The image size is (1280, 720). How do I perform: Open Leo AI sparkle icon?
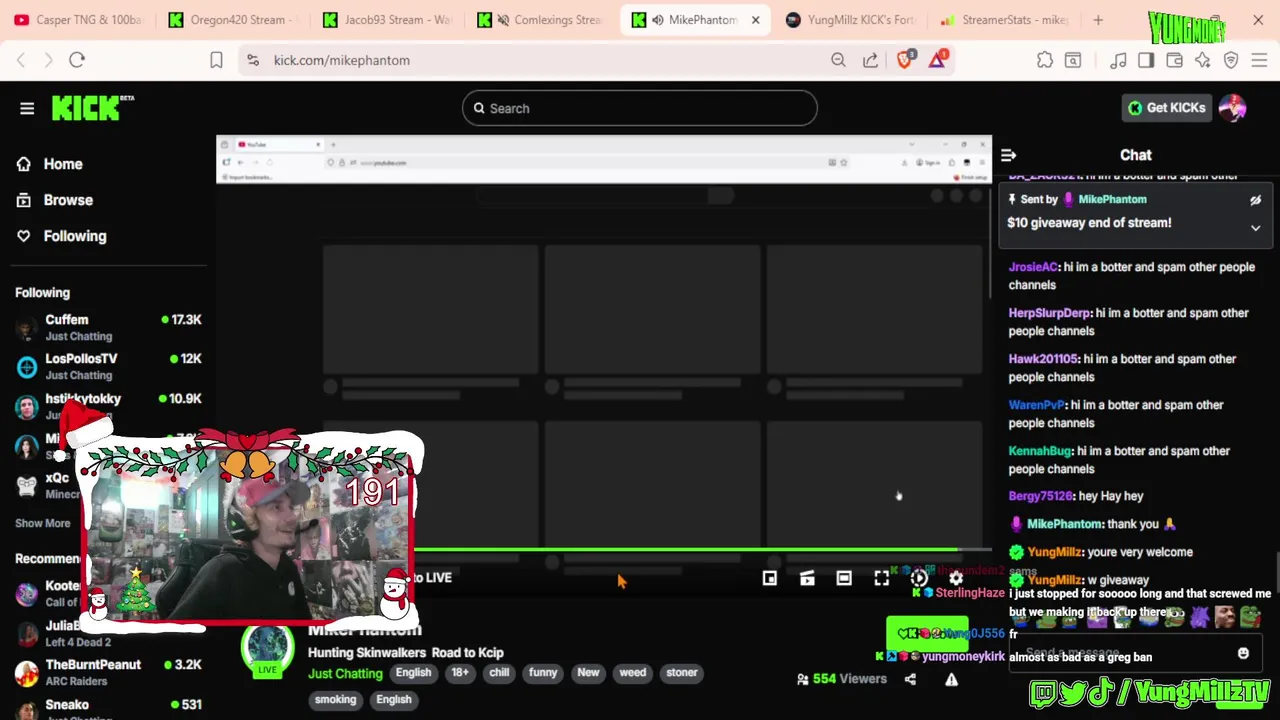click(x=1202, y=60)
